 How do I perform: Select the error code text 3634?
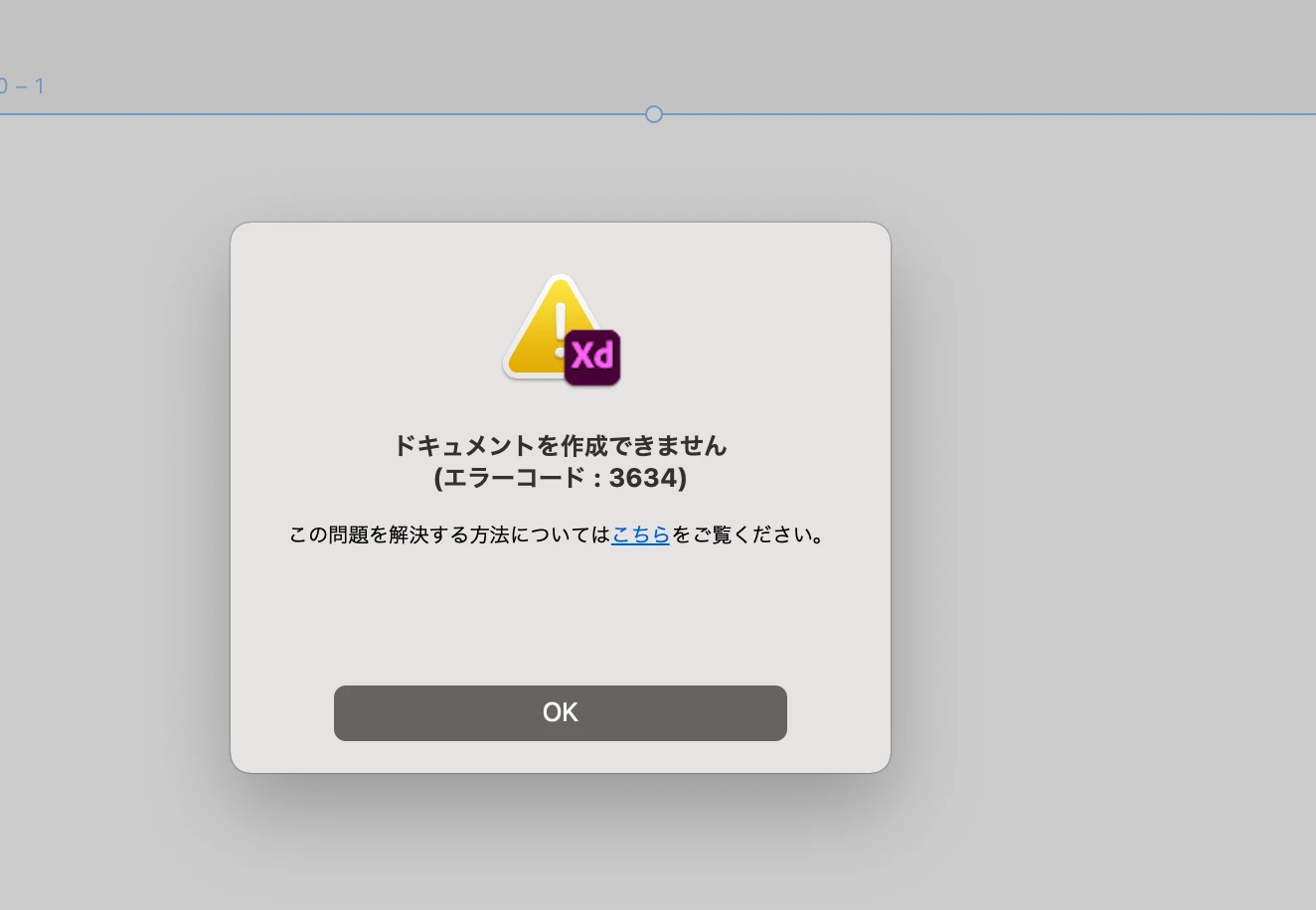(x=642, y=478)
